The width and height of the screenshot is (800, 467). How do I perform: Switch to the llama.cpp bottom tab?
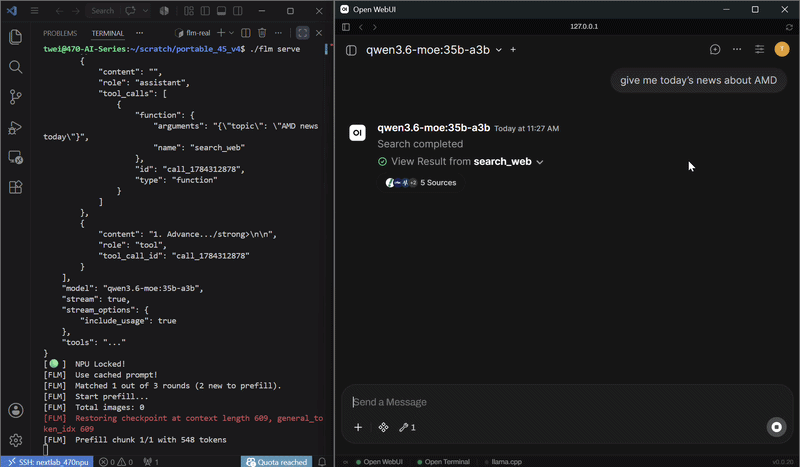point(502,462)
